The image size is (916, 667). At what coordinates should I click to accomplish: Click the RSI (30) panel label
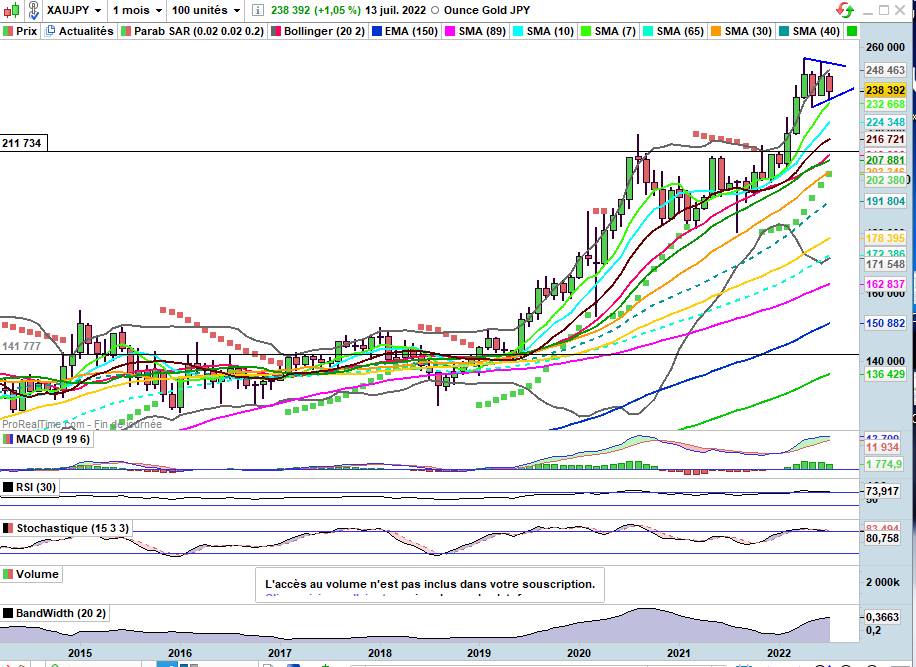tap(36, 487)
